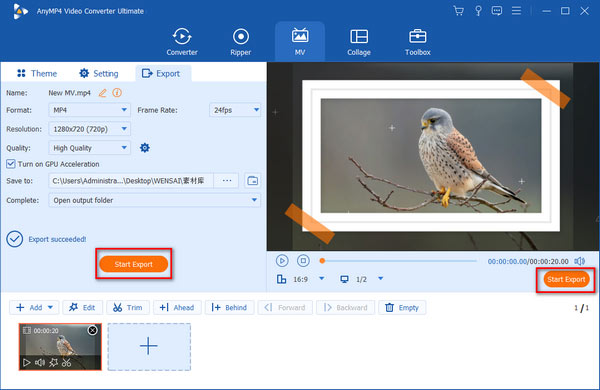Click the Forward button
600x390 pixels.
[x=285, y=308]
